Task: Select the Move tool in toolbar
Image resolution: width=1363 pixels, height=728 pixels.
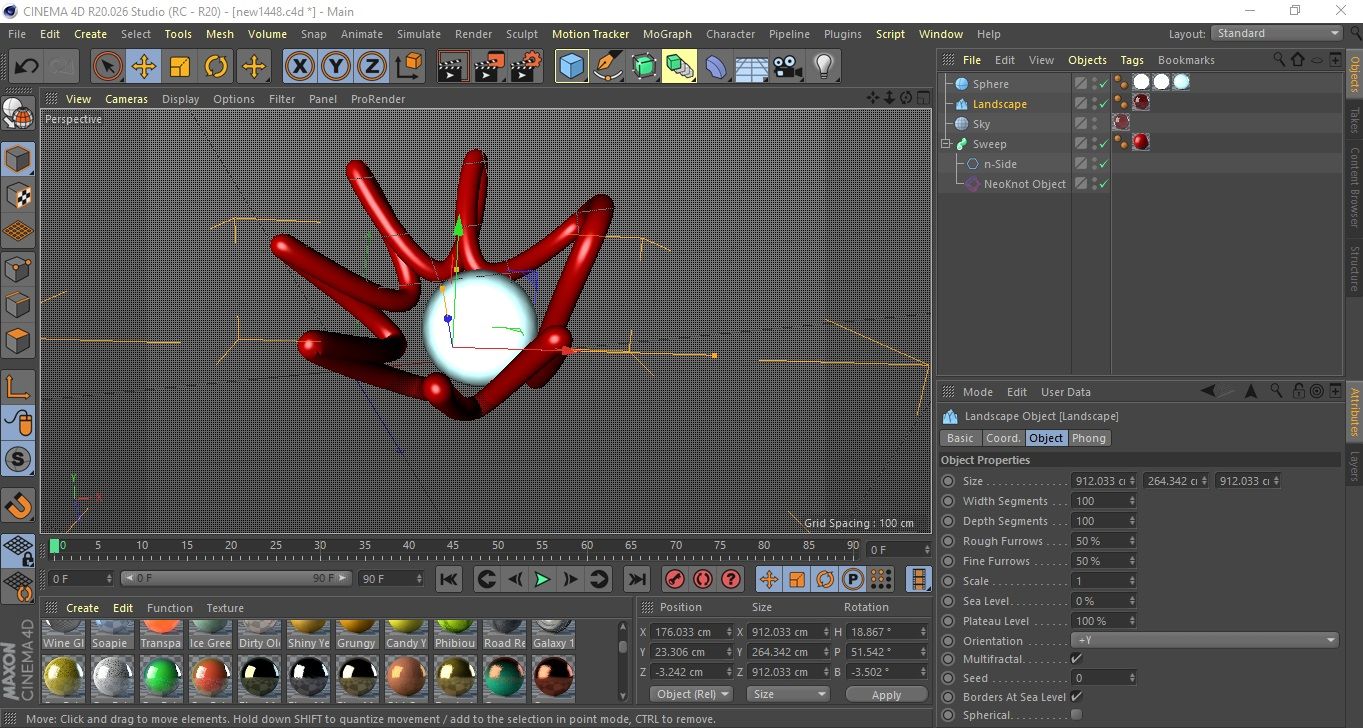Action: click(x=143, y=67)
